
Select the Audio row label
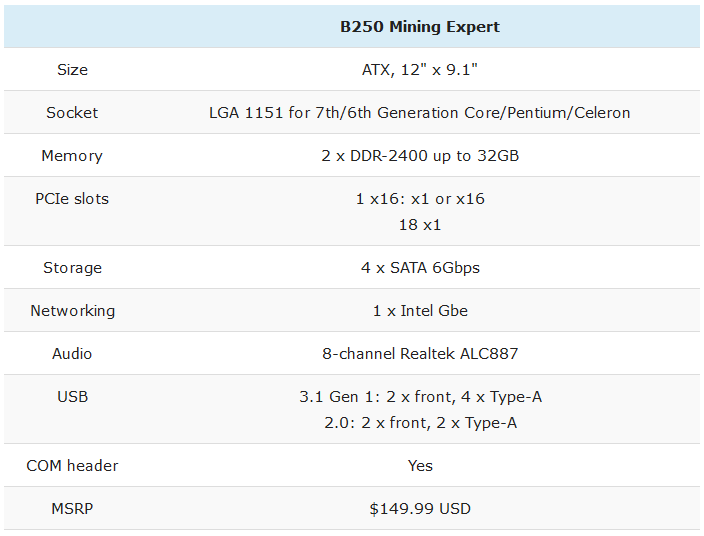(x=72, y=354)
